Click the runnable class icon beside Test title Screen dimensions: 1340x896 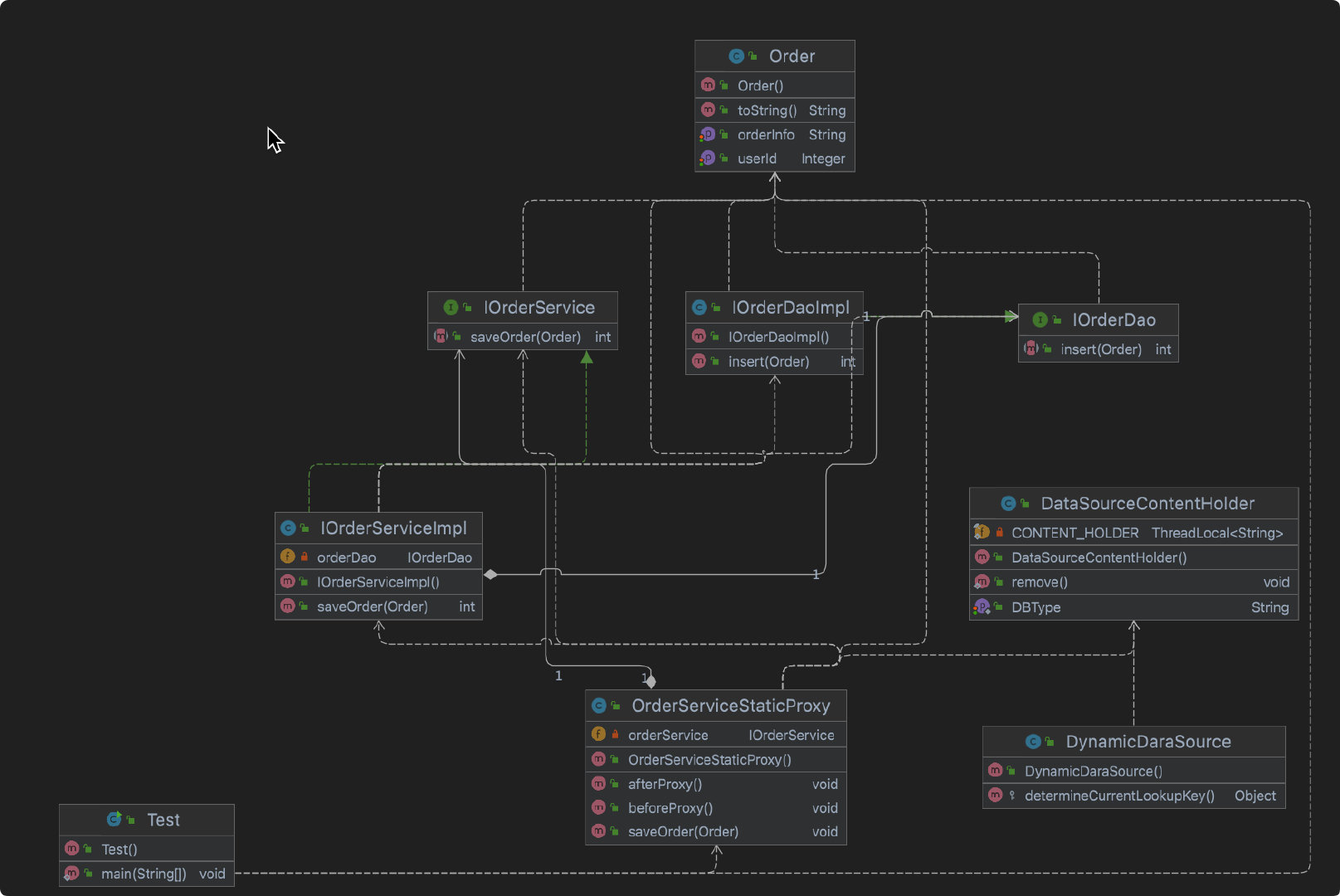point(115,820)
